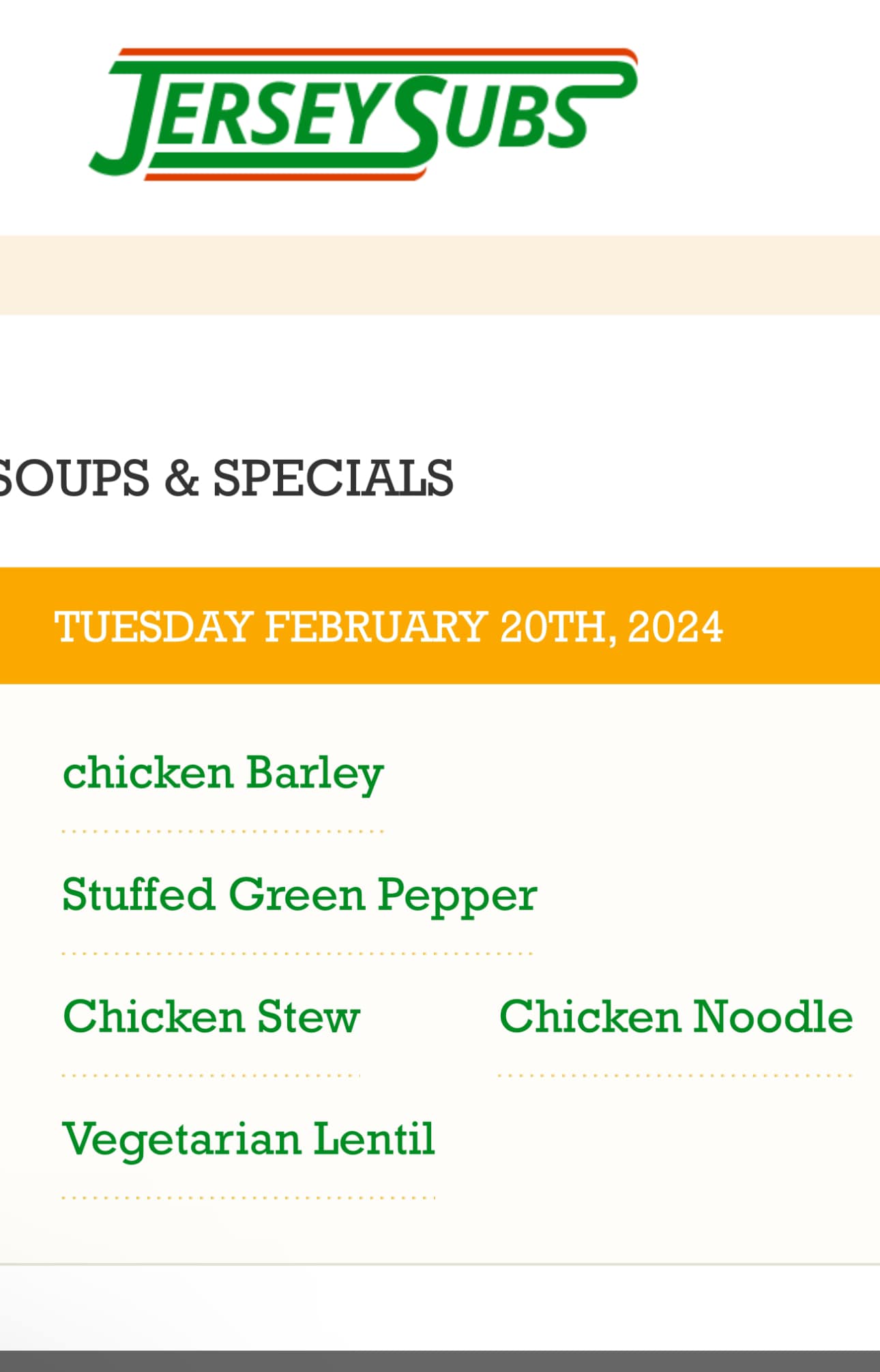The image size is (880, 1372).
Task: Click the word TUESDAY in date banner
Action: point(153,626)
